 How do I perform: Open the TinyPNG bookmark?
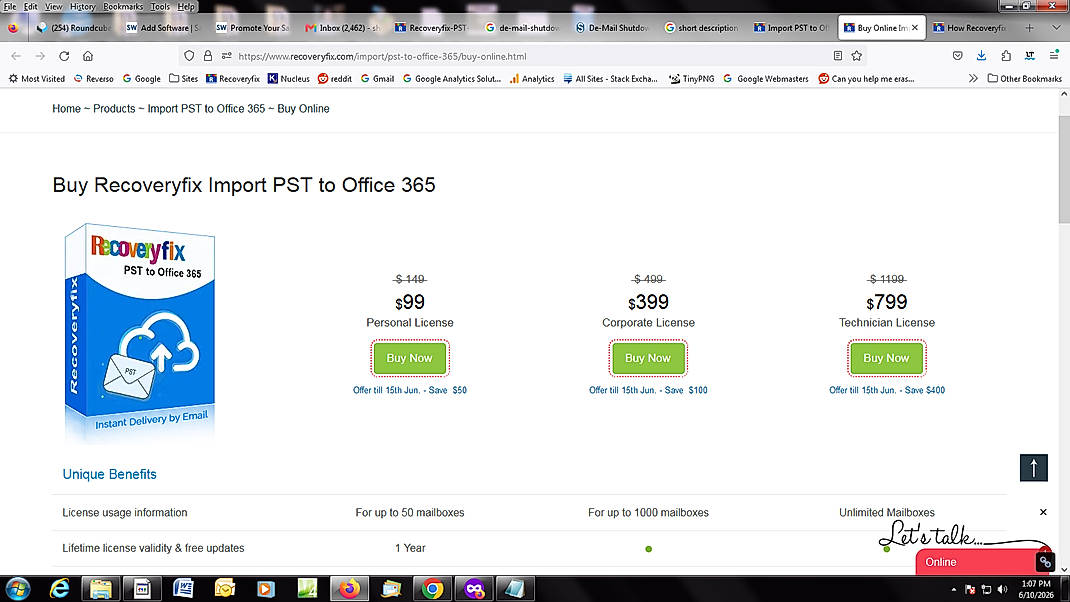(x=691, y=78)
